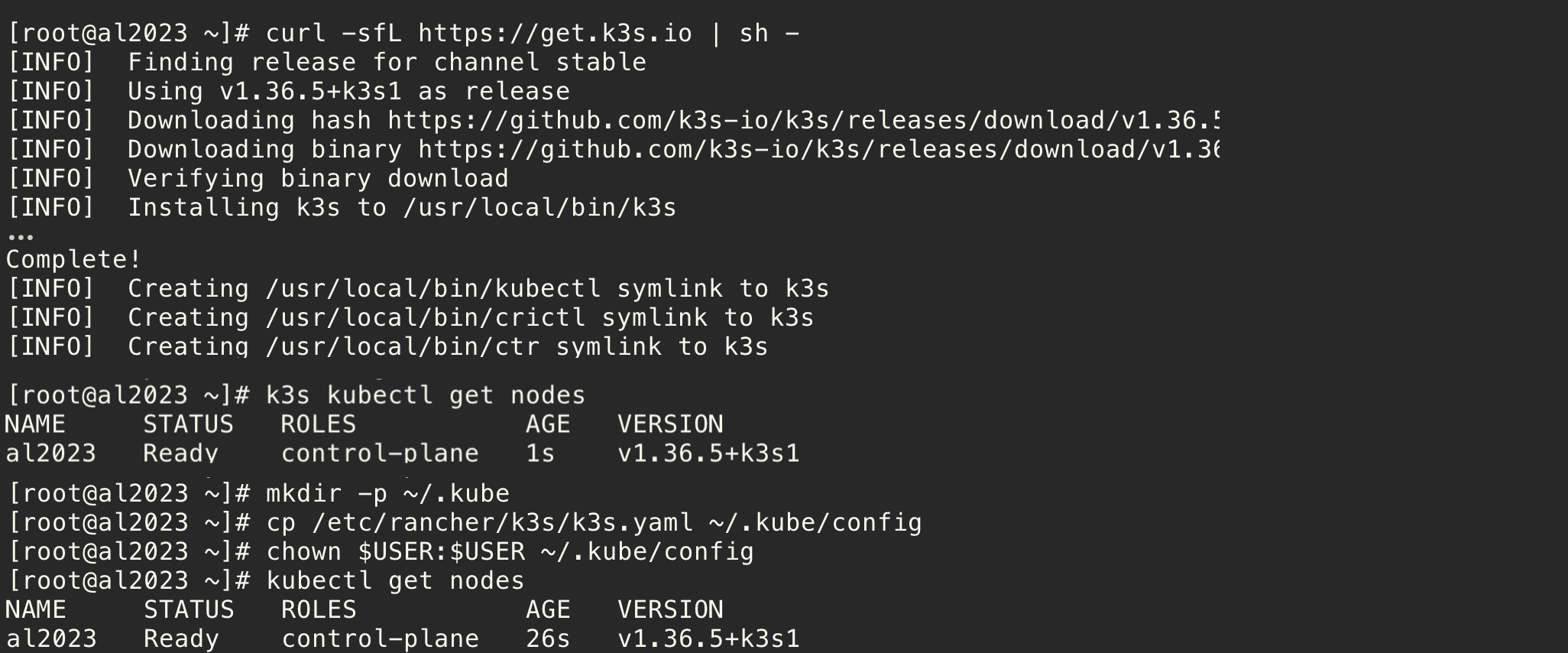The width and height of the screenshot is (1568, 653).
Task: Click the final 'kubectl get nodes' command
Action: pos(395,581)
